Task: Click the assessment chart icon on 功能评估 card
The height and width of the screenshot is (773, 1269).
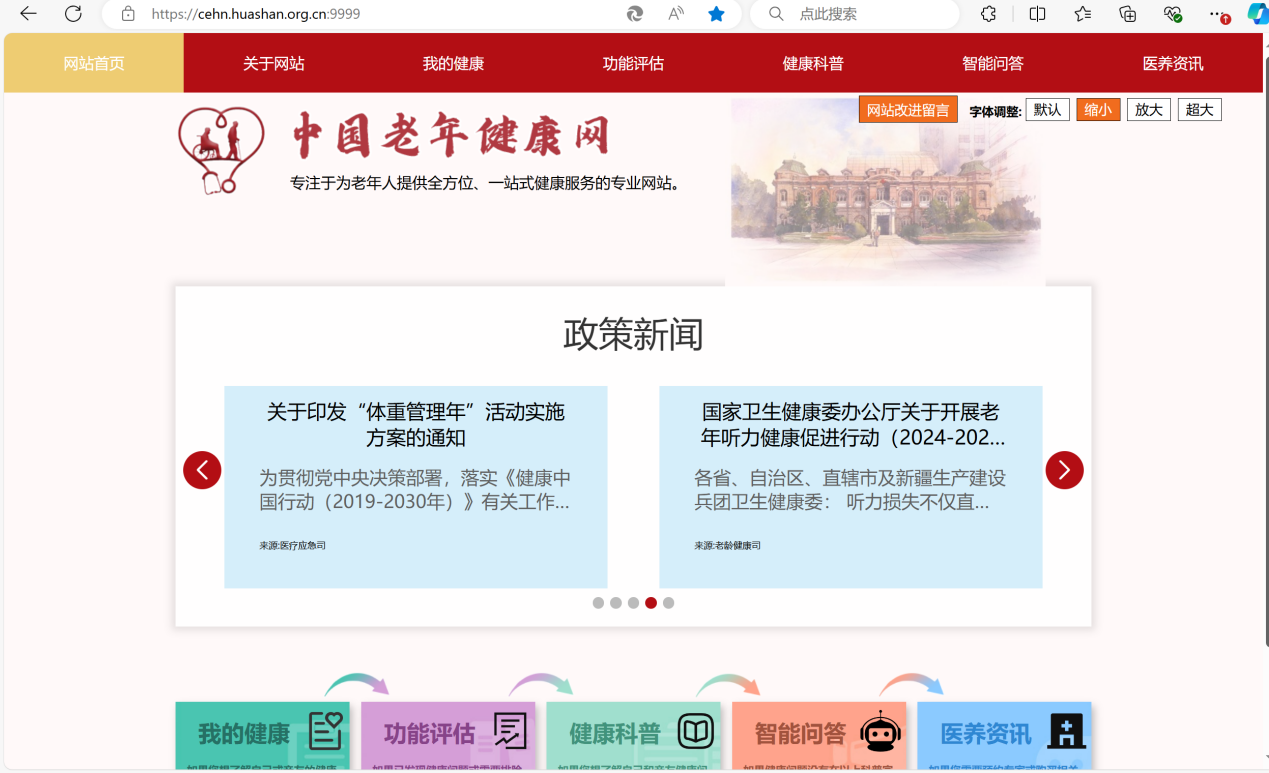Action: [509, 732]
